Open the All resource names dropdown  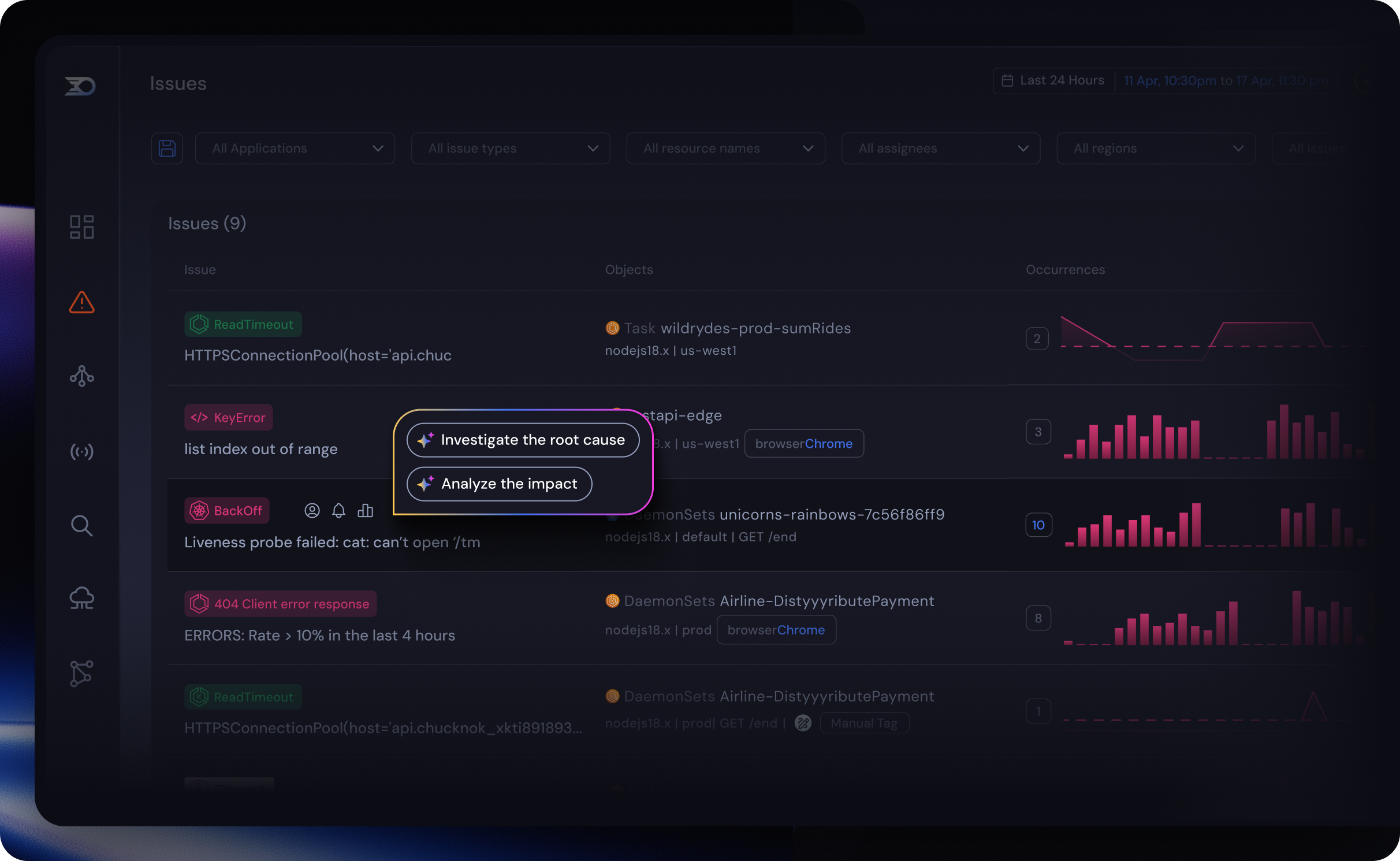pyautogui.click(x=726, y=149)
